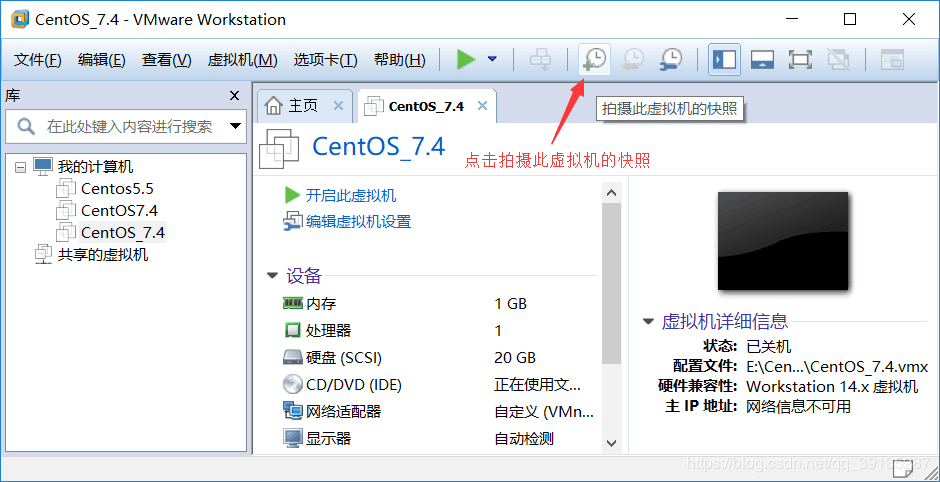The image size is (940, 482).
Task: Collapse the Devices section triangle
Action: [273, 276]
